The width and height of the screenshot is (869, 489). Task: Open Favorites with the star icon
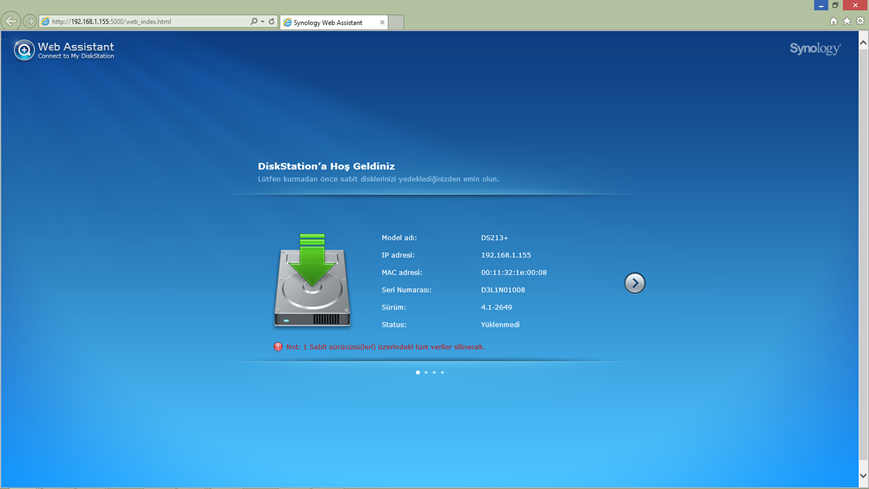[847, 21]
